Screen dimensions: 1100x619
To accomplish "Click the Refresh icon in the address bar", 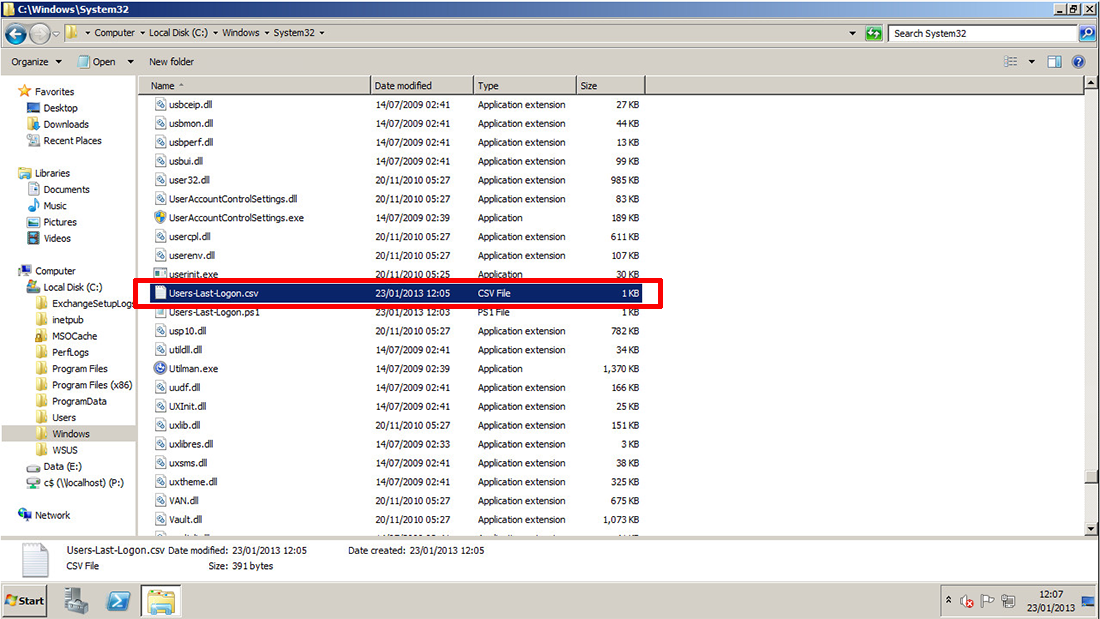I will coord(873,32).
